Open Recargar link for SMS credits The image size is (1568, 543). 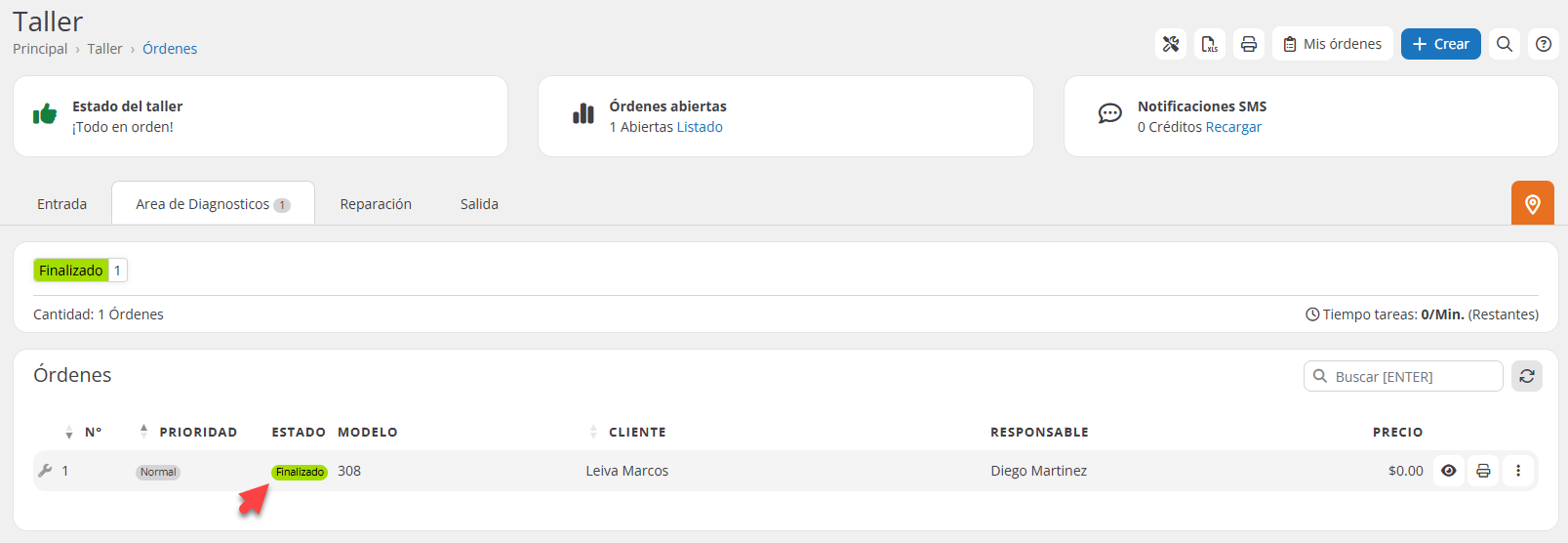click(1233, 127)
